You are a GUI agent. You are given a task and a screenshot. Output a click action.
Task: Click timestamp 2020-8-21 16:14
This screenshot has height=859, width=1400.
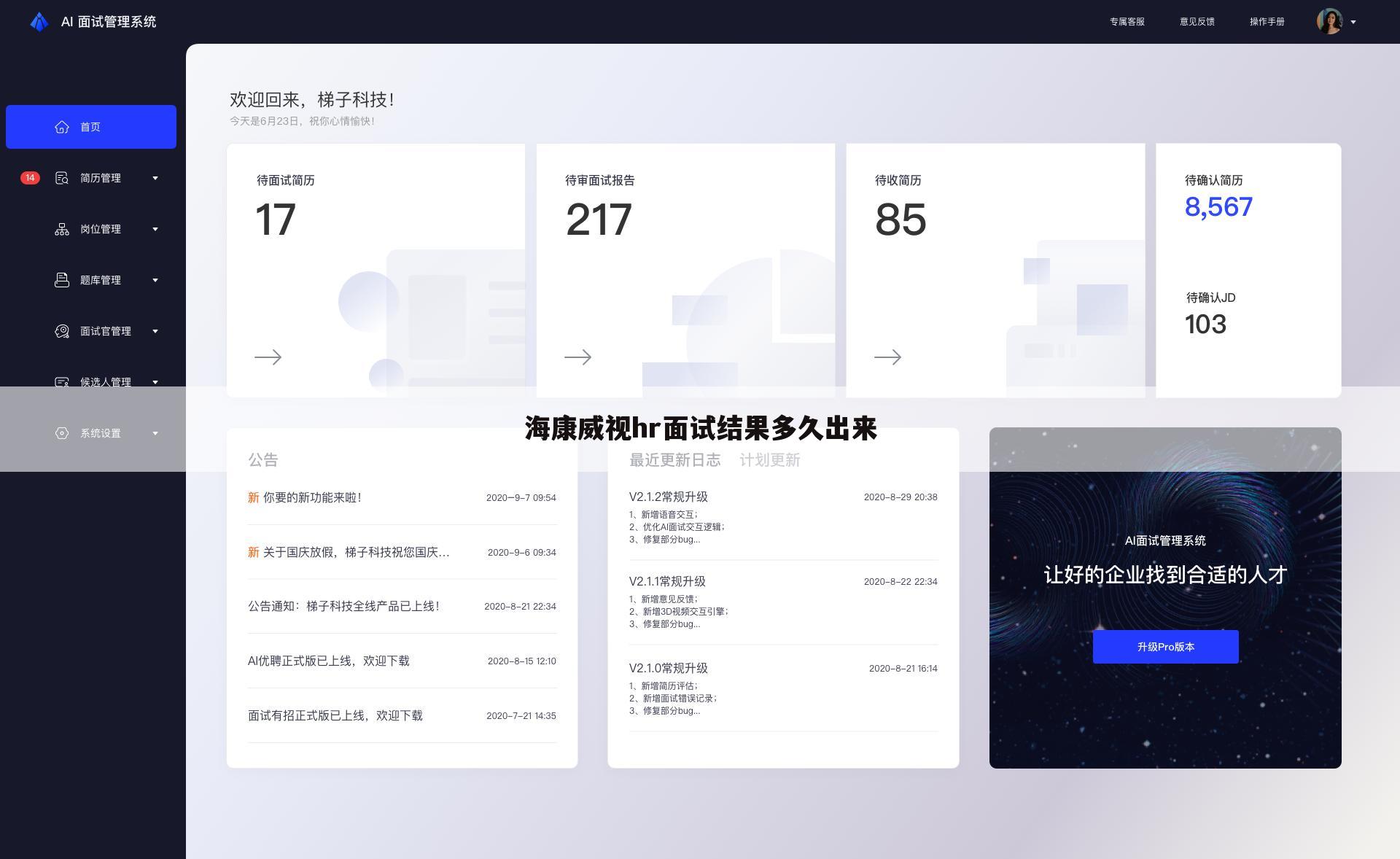(x=903, y=668)
